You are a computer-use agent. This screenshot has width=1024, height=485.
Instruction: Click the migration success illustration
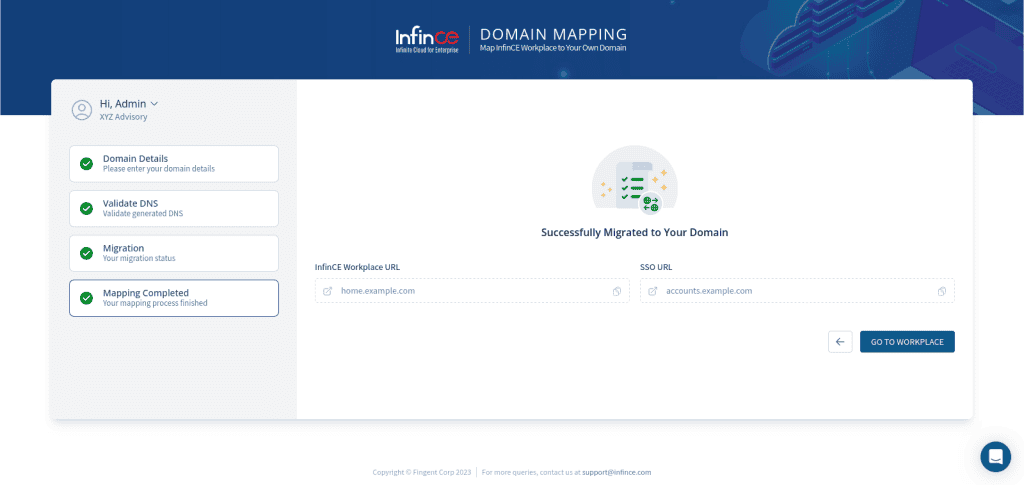coord(635,181)
